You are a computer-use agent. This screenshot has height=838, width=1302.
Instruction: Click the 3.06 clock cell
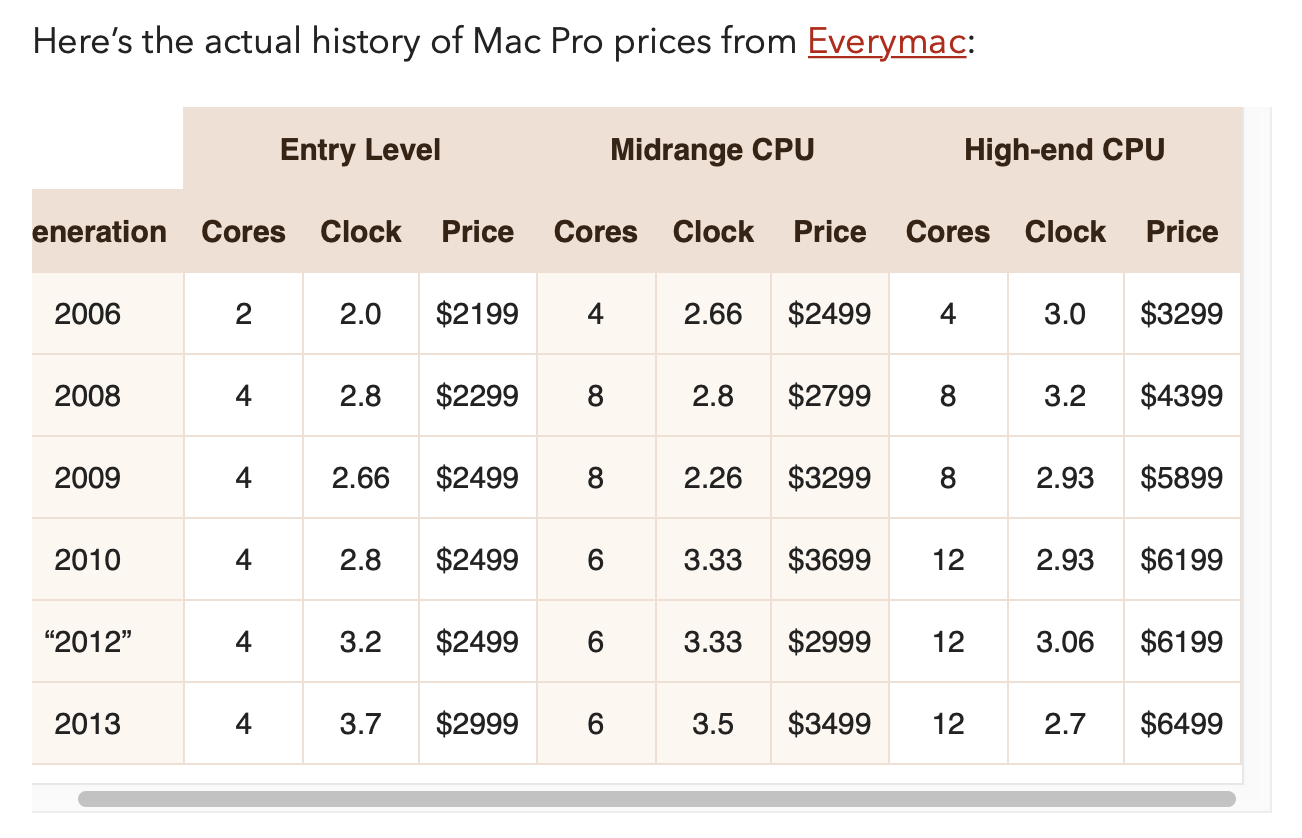coord(1065,642)
